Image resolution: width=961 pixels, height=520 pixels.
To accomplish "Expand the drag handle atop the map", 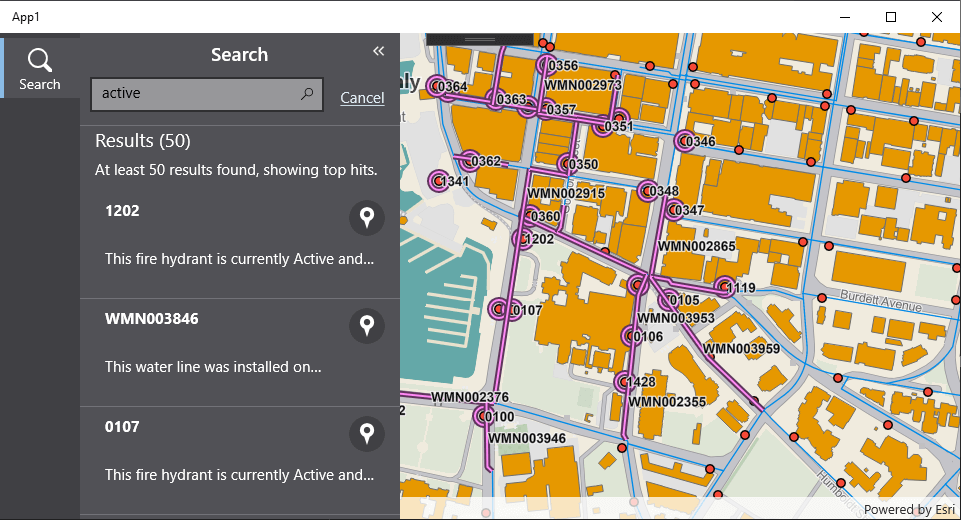I will [x=480, y=39].
